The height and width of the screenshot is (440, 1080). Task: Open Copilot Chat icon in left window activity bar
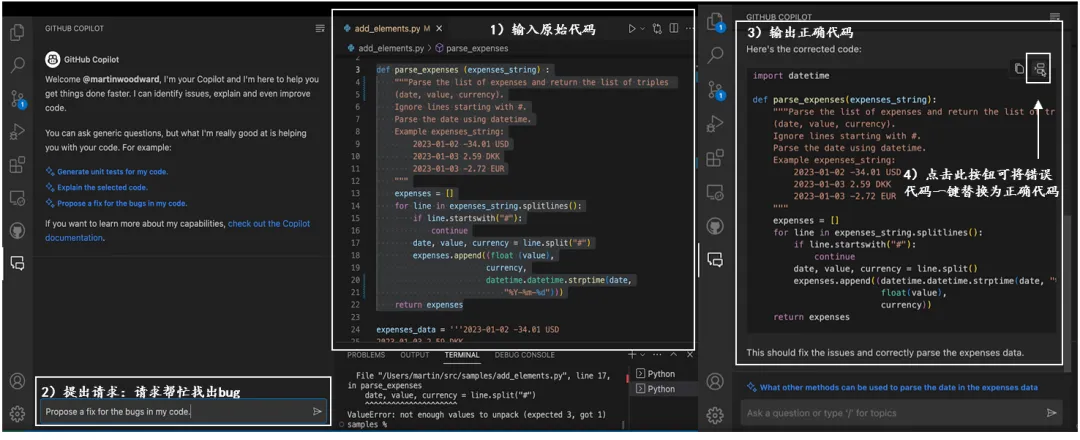coord(18,263)
